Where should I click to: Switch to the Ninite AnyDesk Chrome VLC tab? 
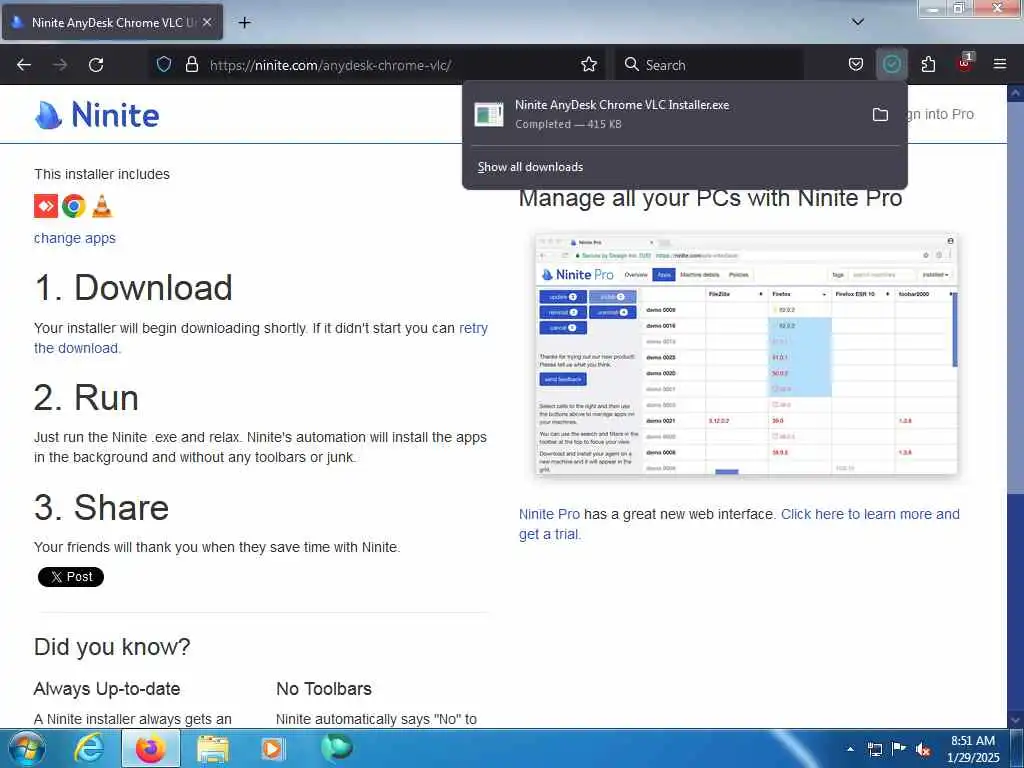112,22
